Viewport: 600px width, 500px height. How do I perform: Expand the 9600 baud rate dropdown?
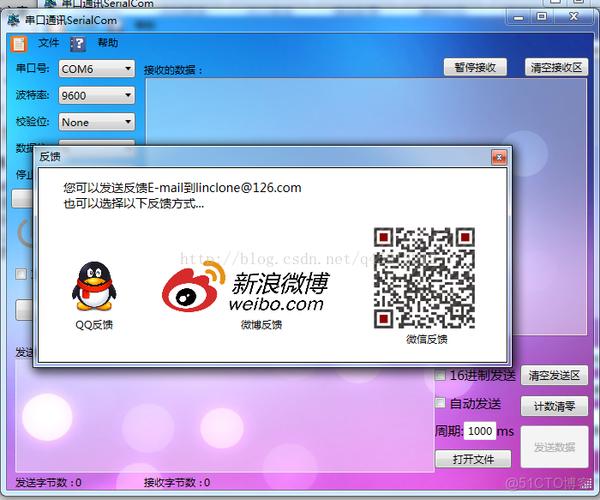tap(96, 95)
